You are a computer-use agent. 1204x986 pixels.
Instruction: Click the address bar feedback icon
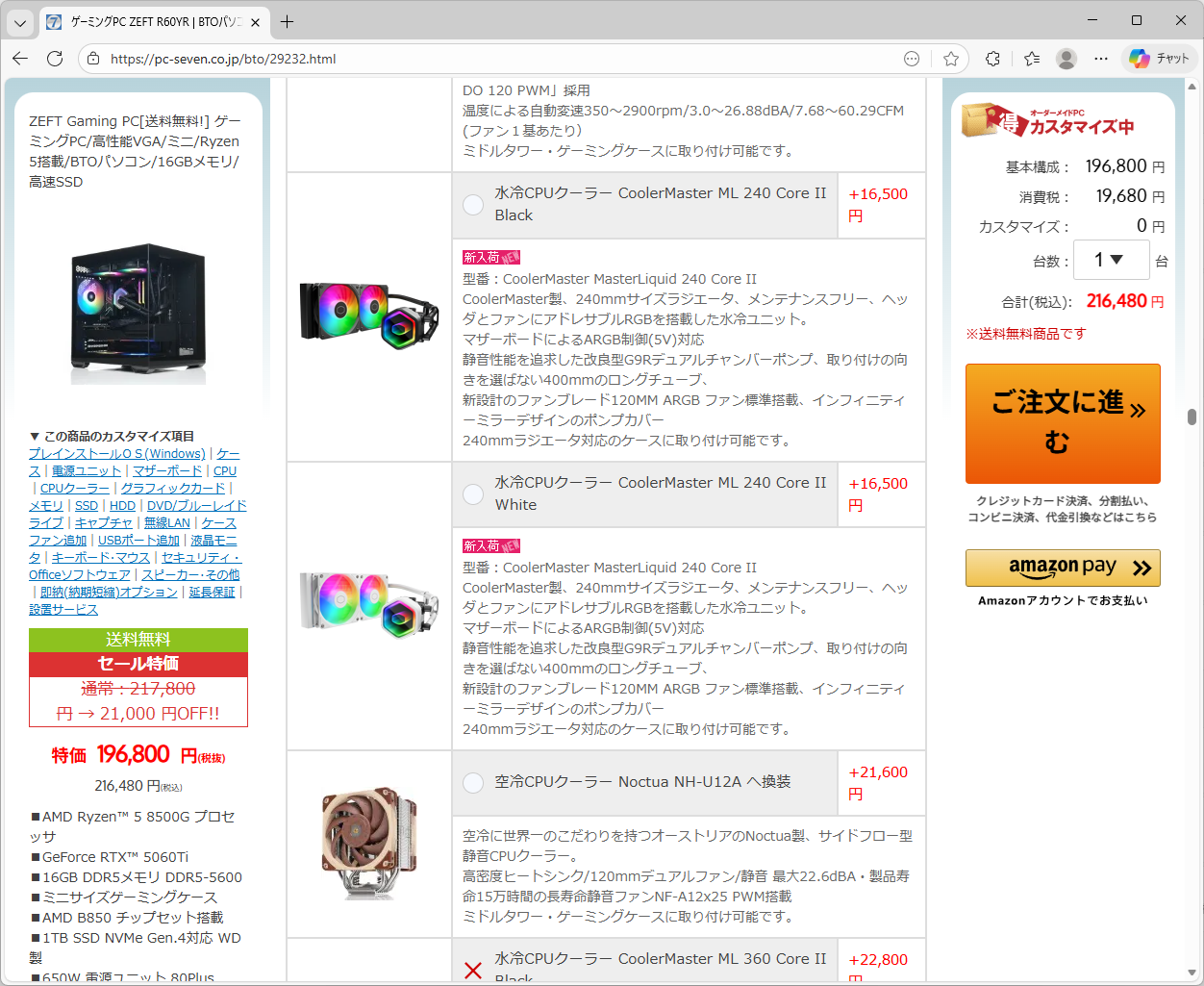pyautogui.click(x=912, y=59)
